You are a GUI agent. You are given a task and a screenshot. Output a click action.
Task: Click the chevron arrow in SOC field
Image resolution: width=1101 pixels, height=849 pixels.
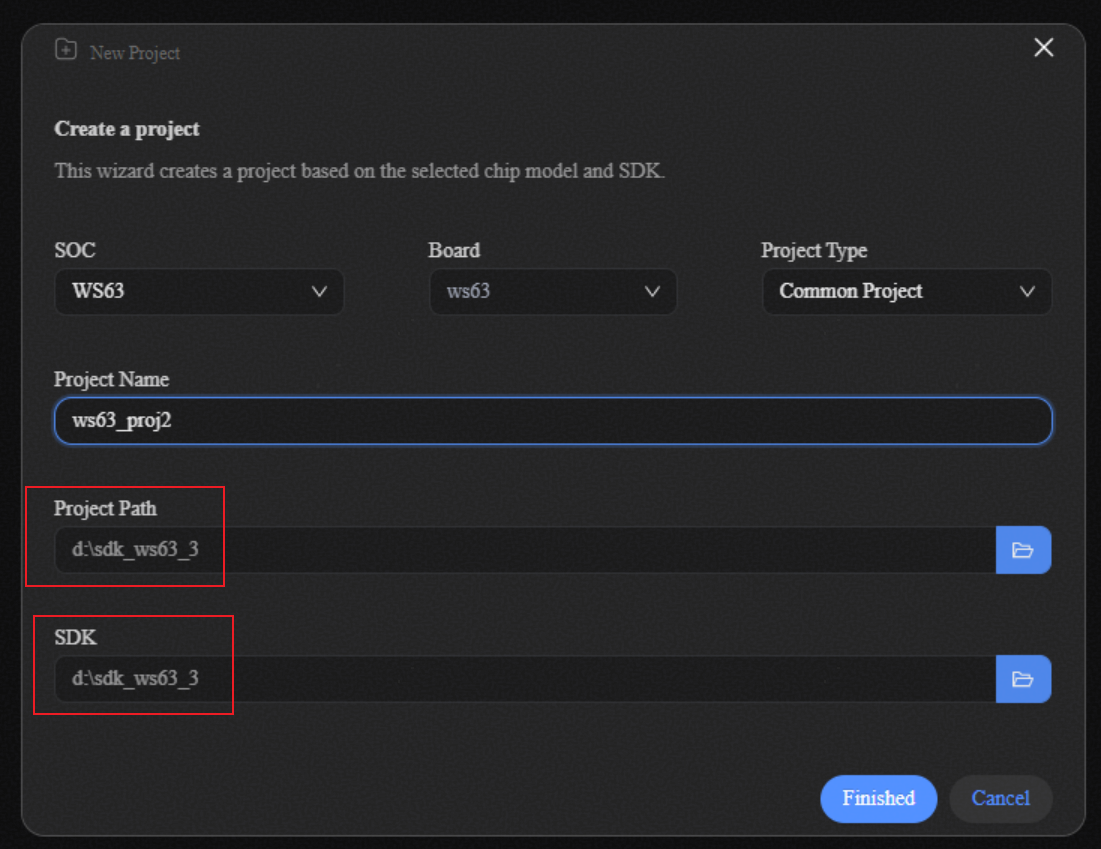[x=319, y=292]
